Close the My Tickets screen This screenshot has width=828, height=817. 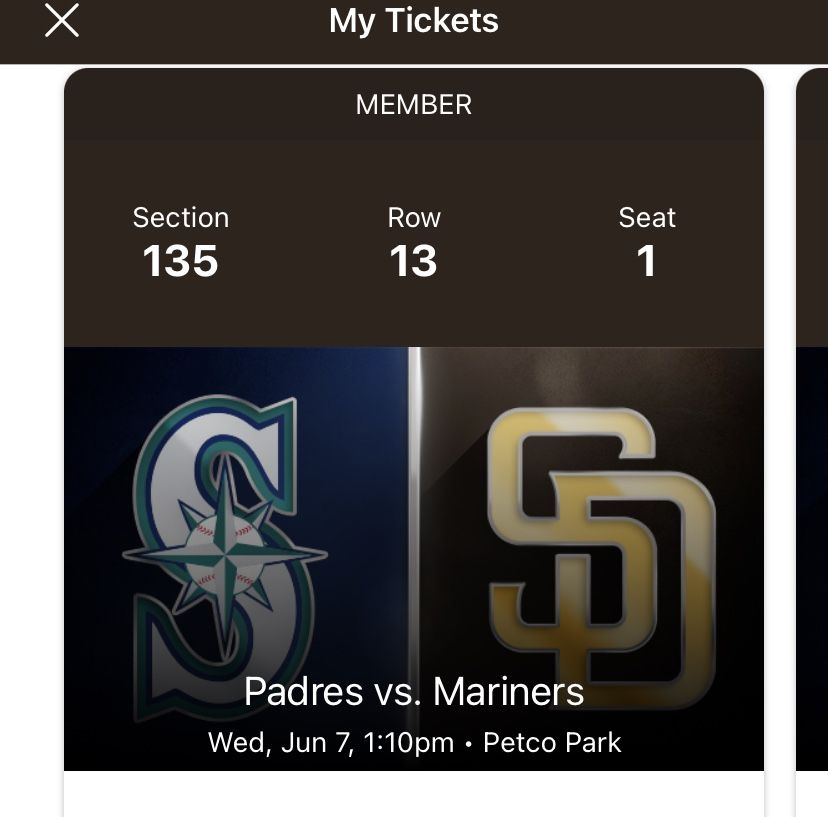pyautogui.click(x=62, y=21)
